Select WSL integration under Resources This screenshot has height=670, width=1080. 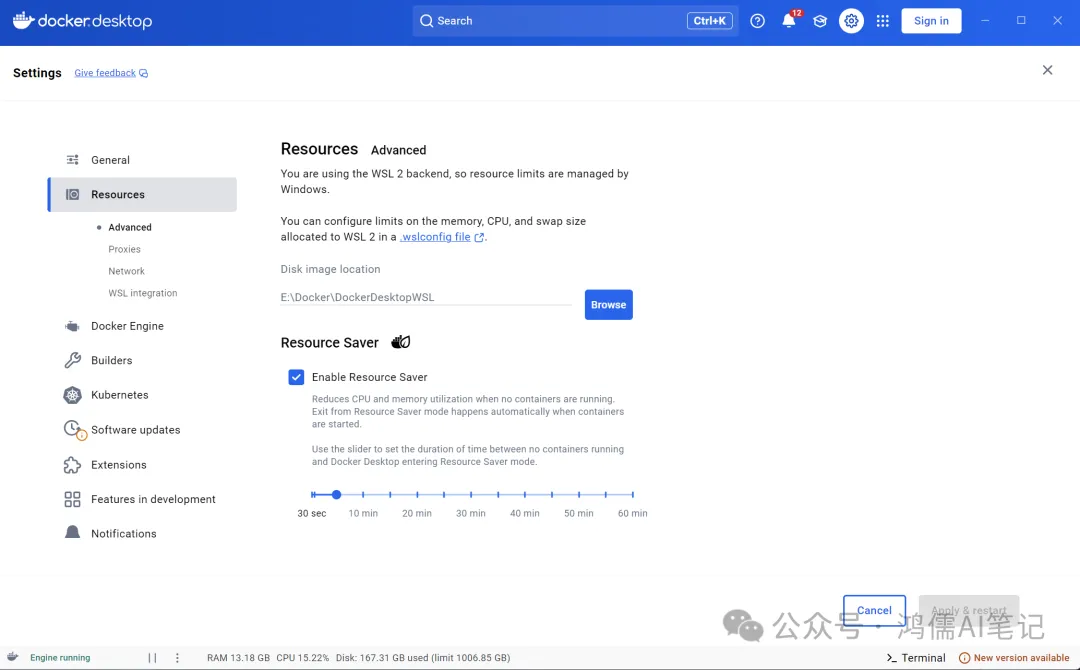click(x=143, y=293)
